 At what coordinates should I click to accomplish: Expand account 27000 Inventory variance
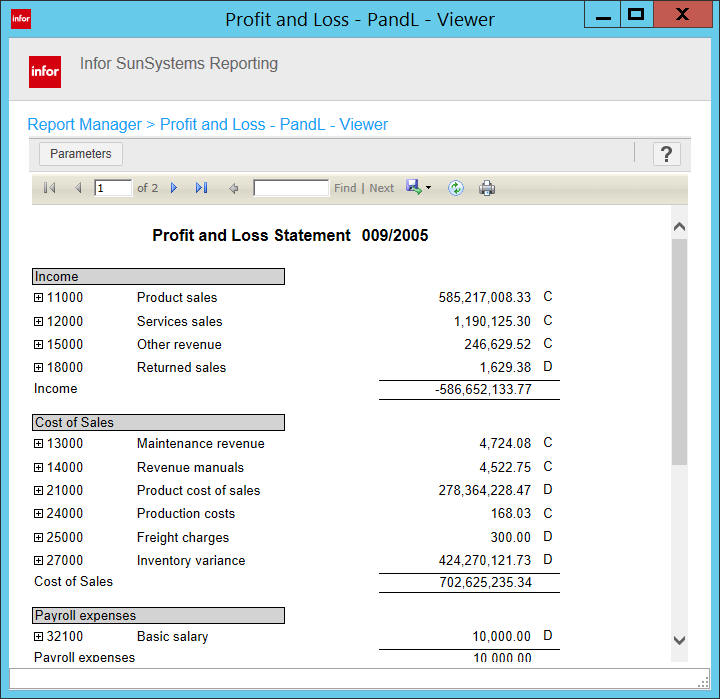39,560
